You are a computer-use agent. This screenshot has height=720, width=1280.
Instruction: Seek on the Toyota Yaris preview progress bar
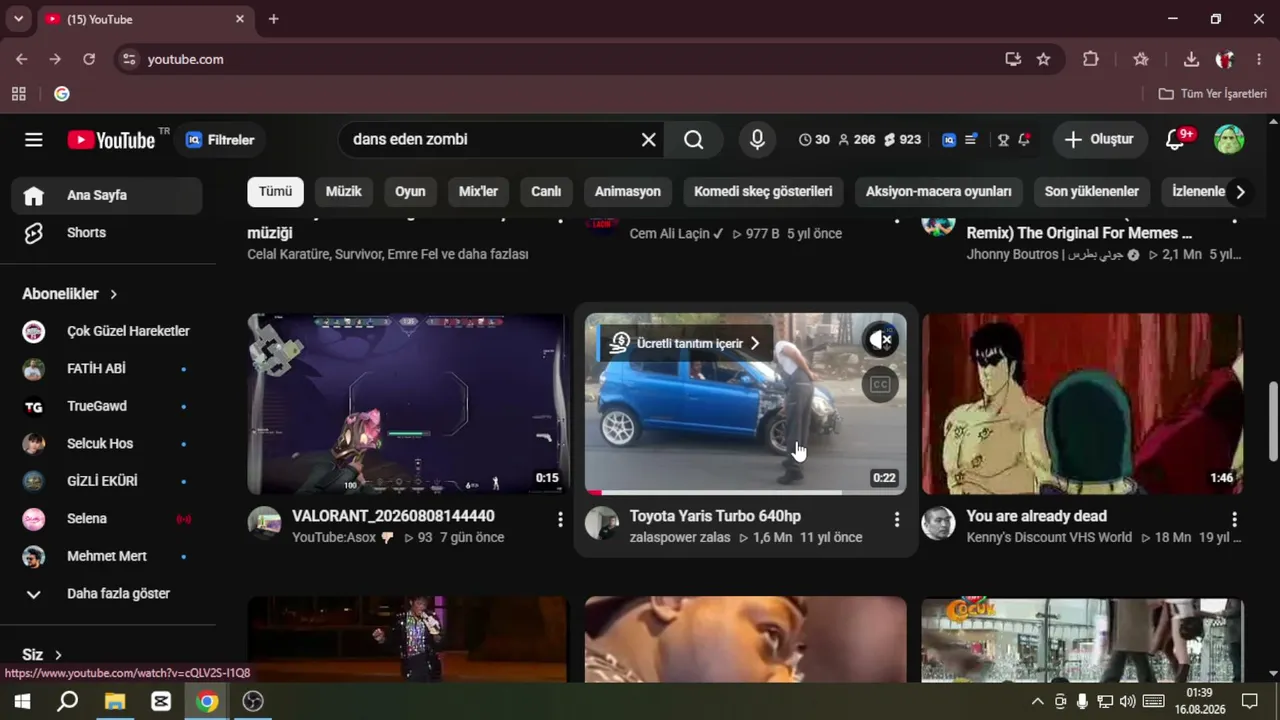coord(746,492)
